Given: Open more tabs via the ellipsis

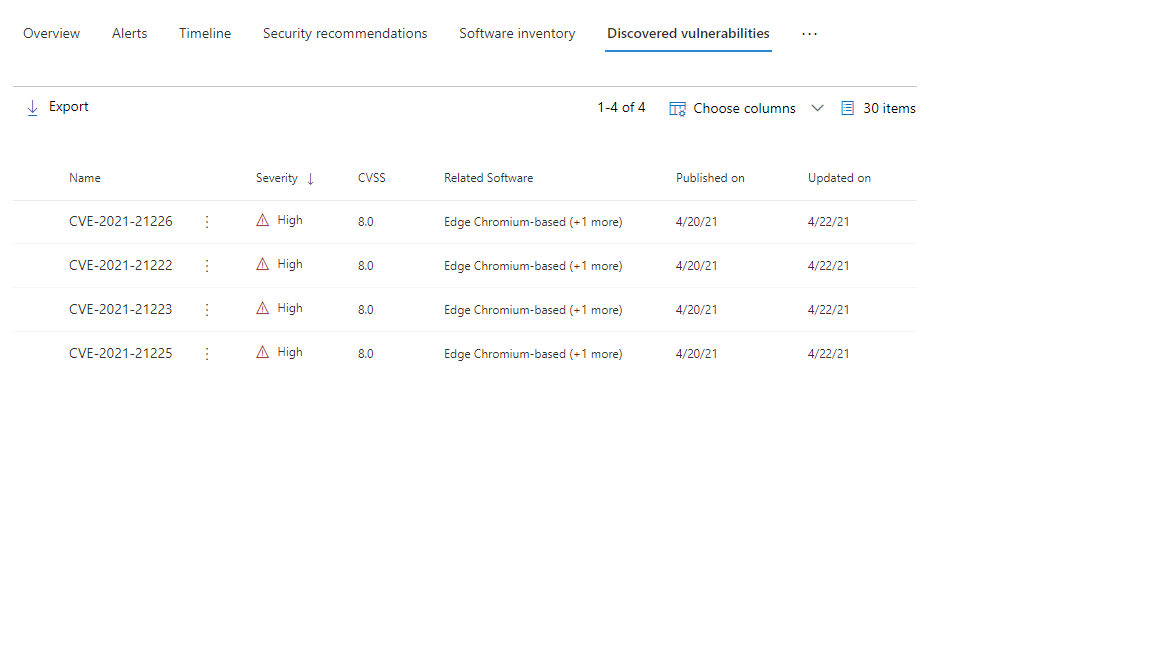Looking at the screenshot, I should coord(809,33).
